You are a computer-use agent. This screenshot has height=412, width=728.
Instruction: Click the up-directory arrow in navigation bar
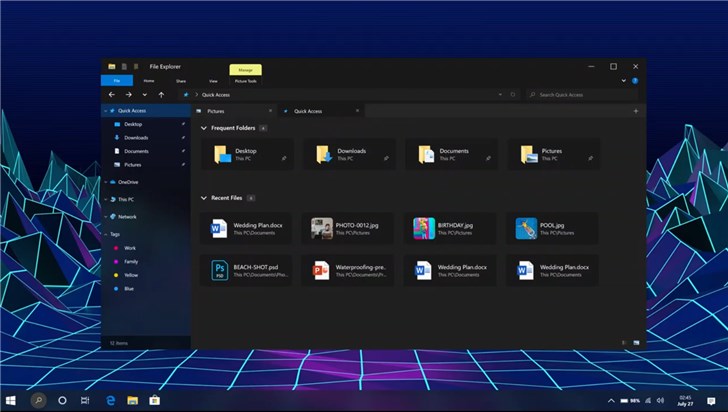[x=161, y=95]
